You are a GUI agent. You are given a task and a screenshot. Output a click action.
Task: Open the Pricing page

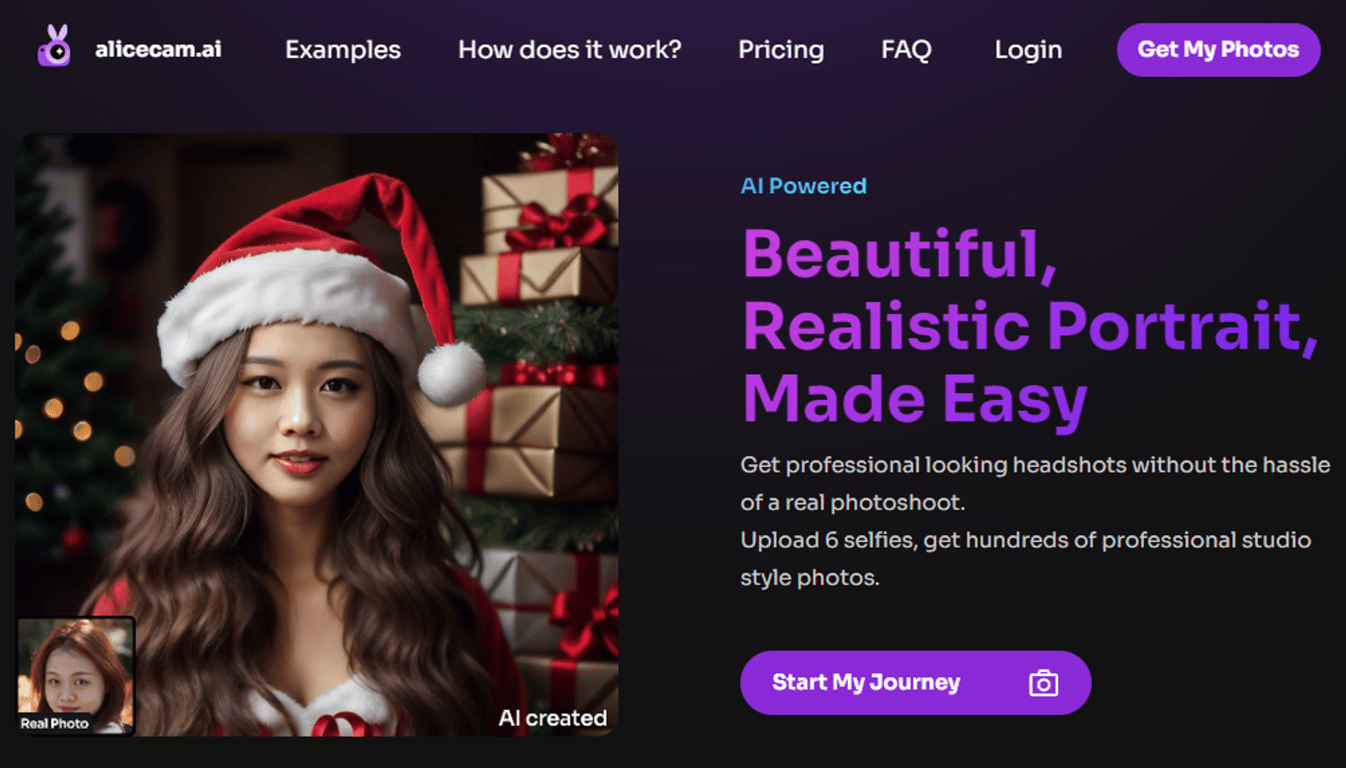(781, 50)
